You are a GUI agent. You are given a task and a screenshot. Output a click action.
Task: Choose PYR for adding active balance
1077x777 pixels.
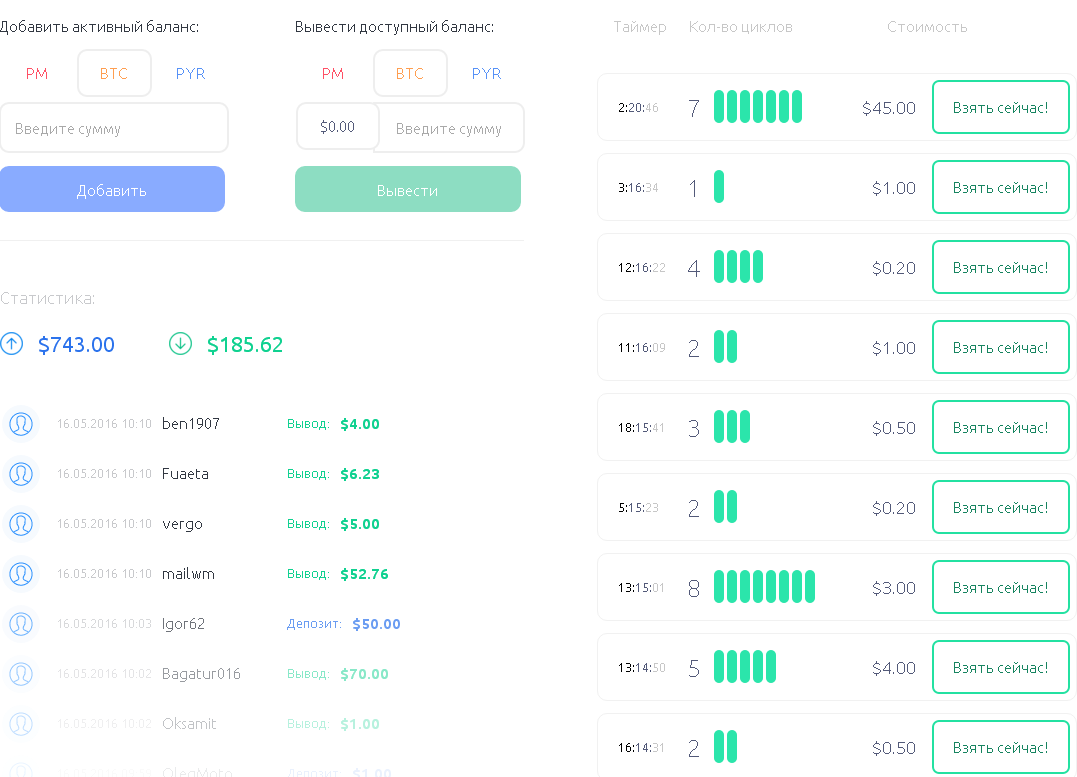[x=190, y=74]
